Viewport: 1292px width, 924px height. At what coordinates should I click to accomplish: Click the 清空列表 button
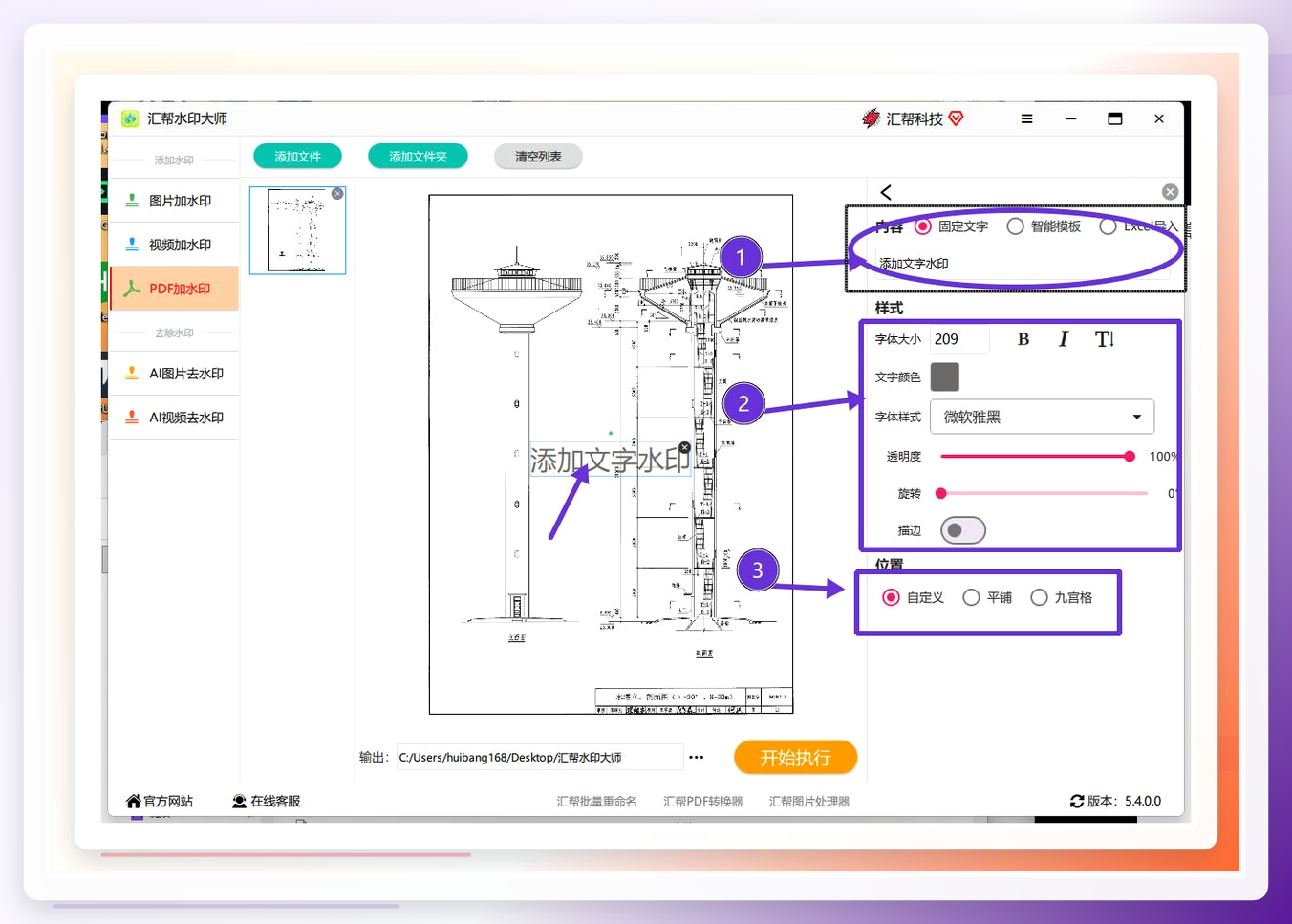538,156
